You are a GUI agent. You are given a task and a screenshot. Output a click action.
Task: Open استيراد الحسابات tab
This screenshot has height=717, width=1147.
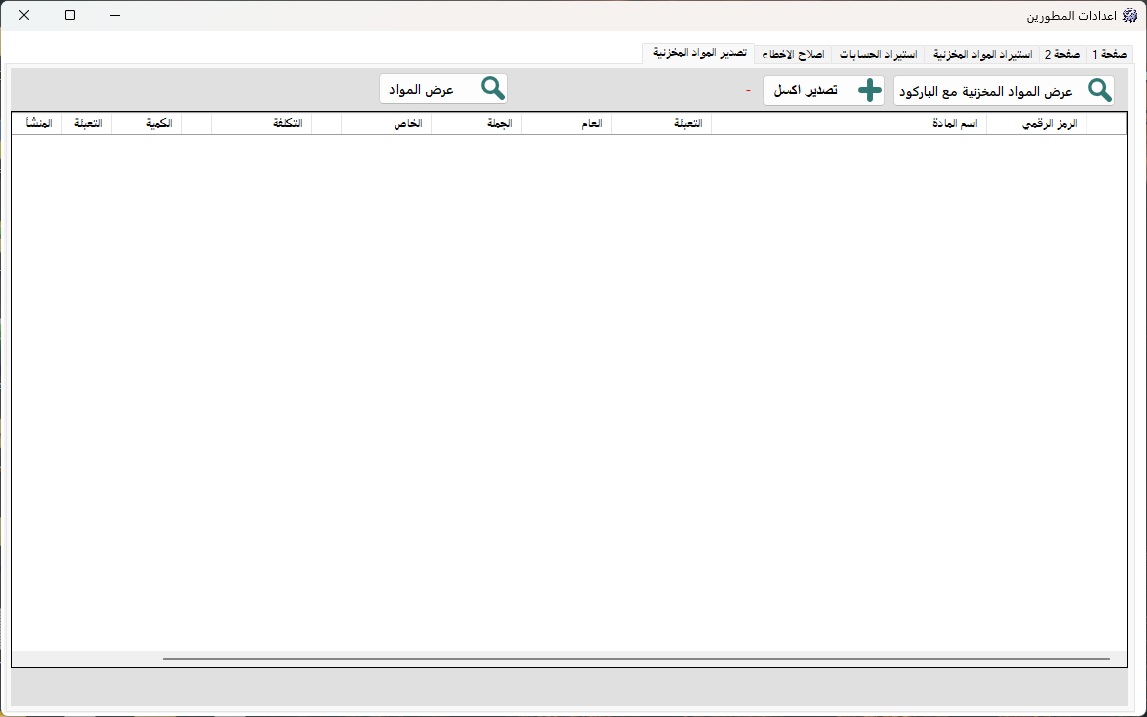[x=878, y=55]
